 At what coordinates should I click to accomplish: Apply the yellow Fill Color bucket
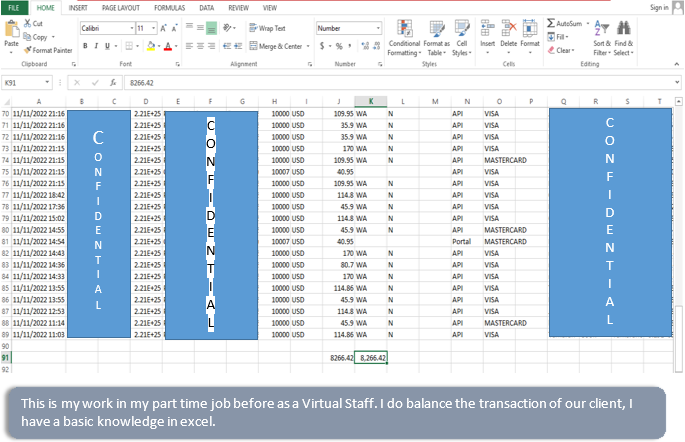pos(151,46)
